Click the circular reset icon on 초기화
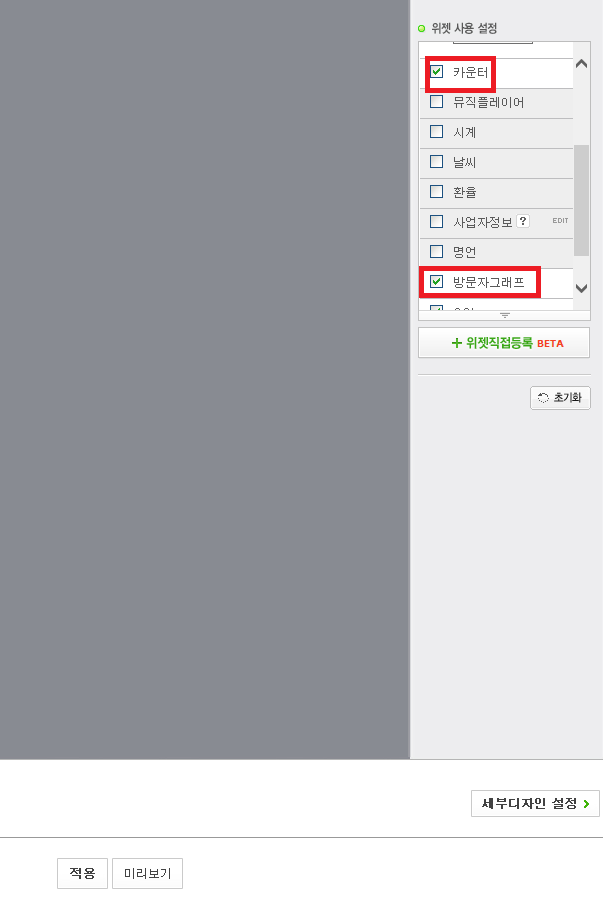The height and width of the screenshot is (917, 603). coord(543,398)
